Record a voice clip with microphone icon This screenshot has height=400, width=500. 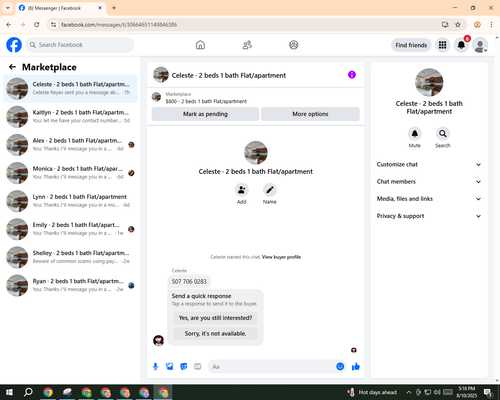pos(155,367)
